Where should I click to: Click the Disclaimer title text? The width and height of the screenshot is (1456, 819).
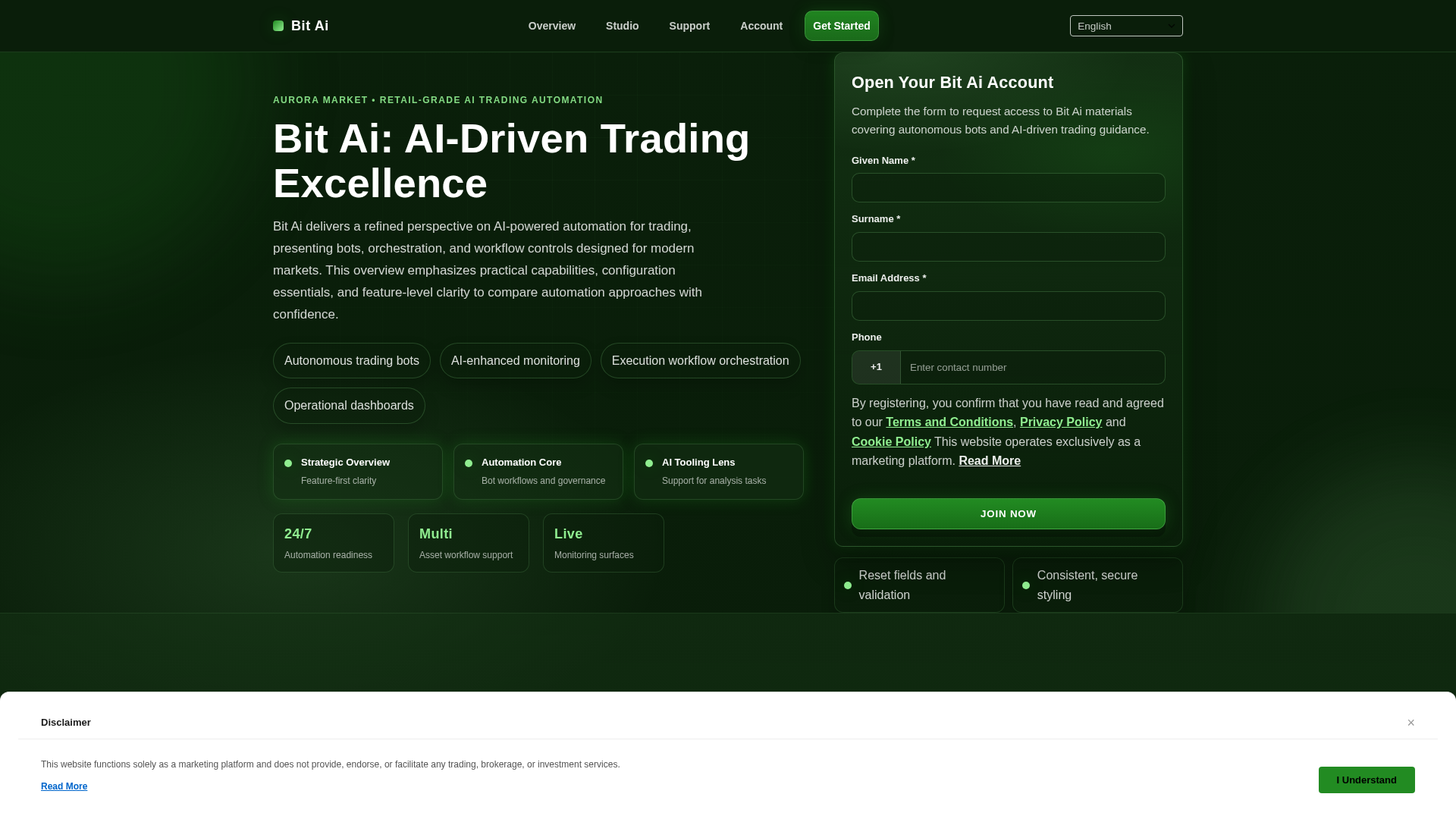66,723
